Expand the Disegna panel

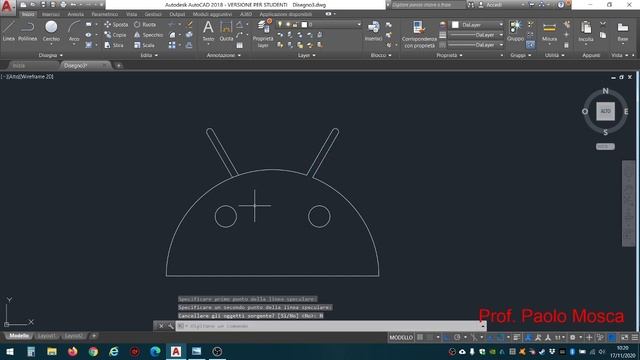point(51,55)
